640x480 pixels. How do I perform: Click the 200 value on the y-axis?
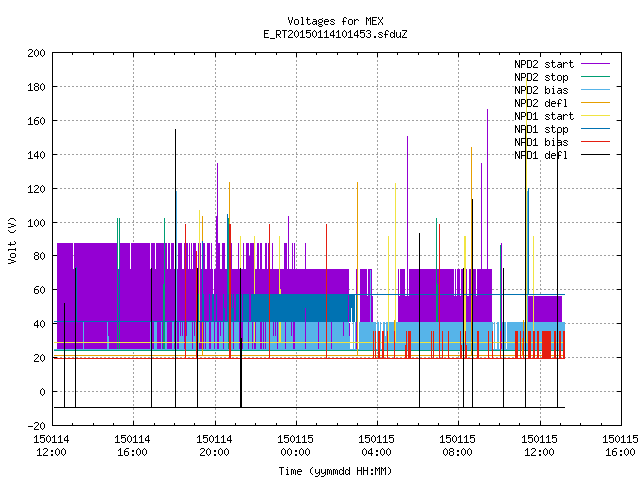(36, 53)
